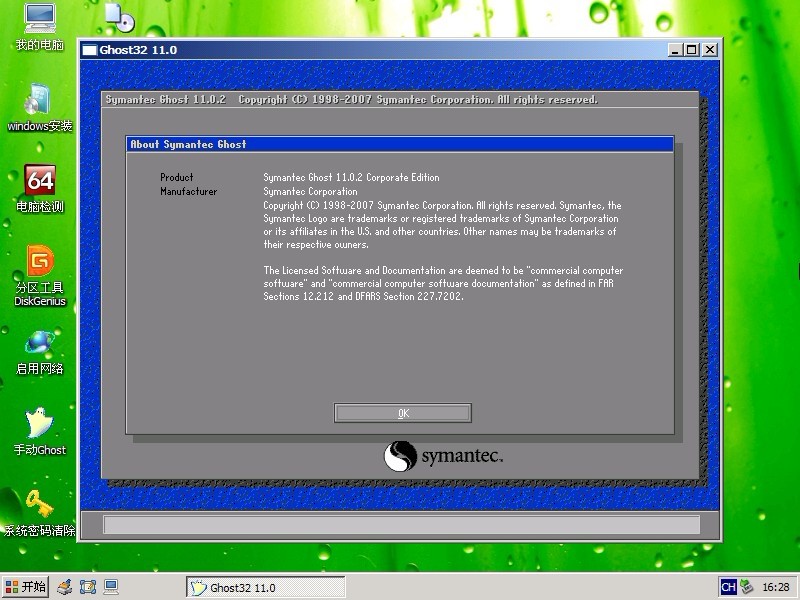Open the 手动Ghost desktop icon
This screenshot has width=800, height=600.
39,431
